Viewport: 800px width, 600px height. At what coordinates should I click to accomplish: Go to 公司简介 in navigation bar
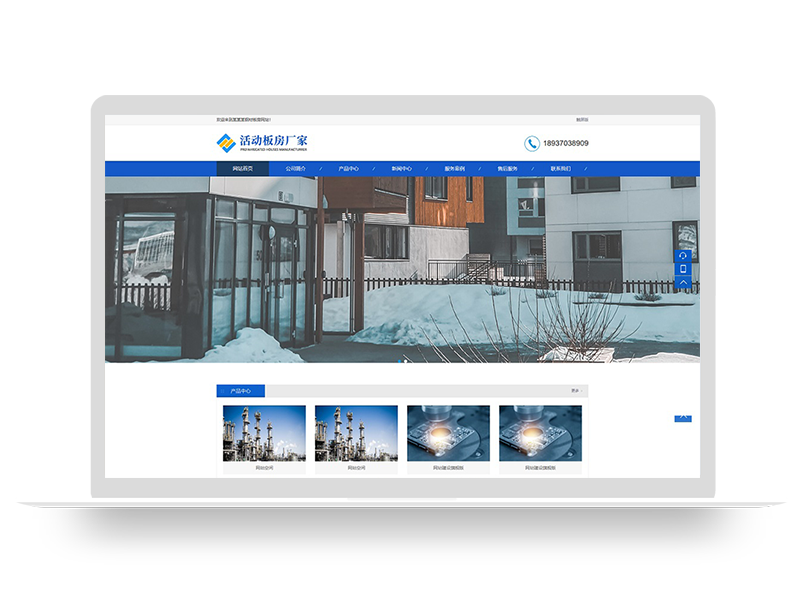296,169
